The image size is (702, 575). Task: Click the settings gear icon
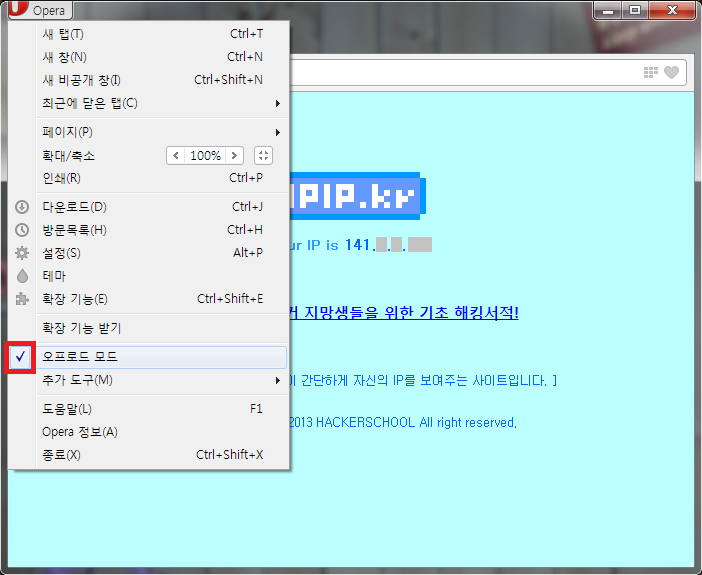(22, 253)
